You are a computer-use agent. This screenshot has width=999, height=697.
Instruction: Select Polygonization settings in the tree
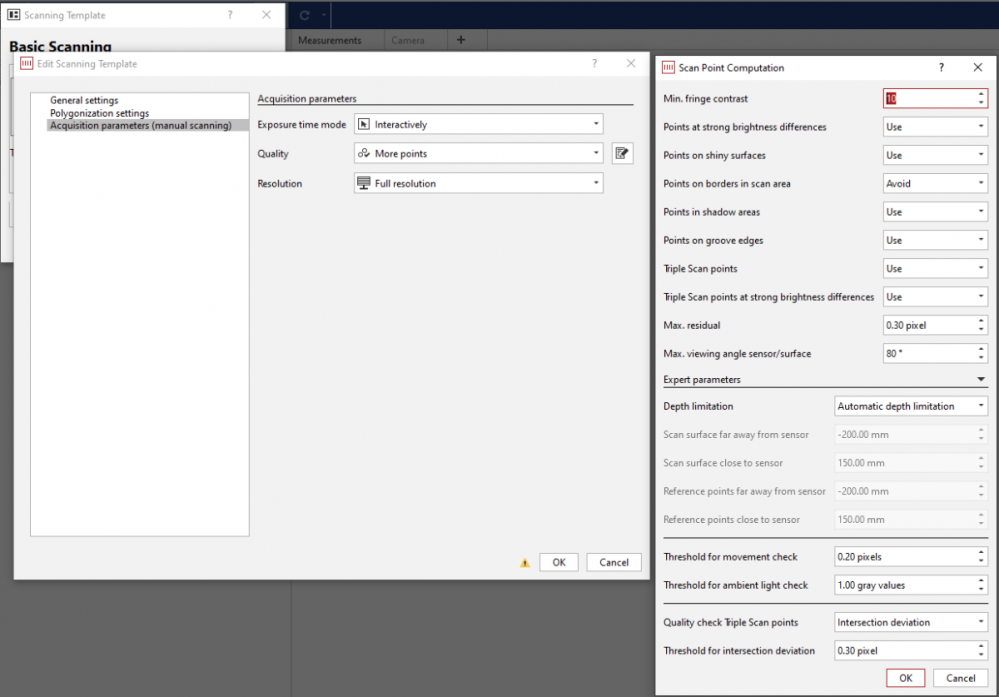pyautogui.click(x=99, y=113)
